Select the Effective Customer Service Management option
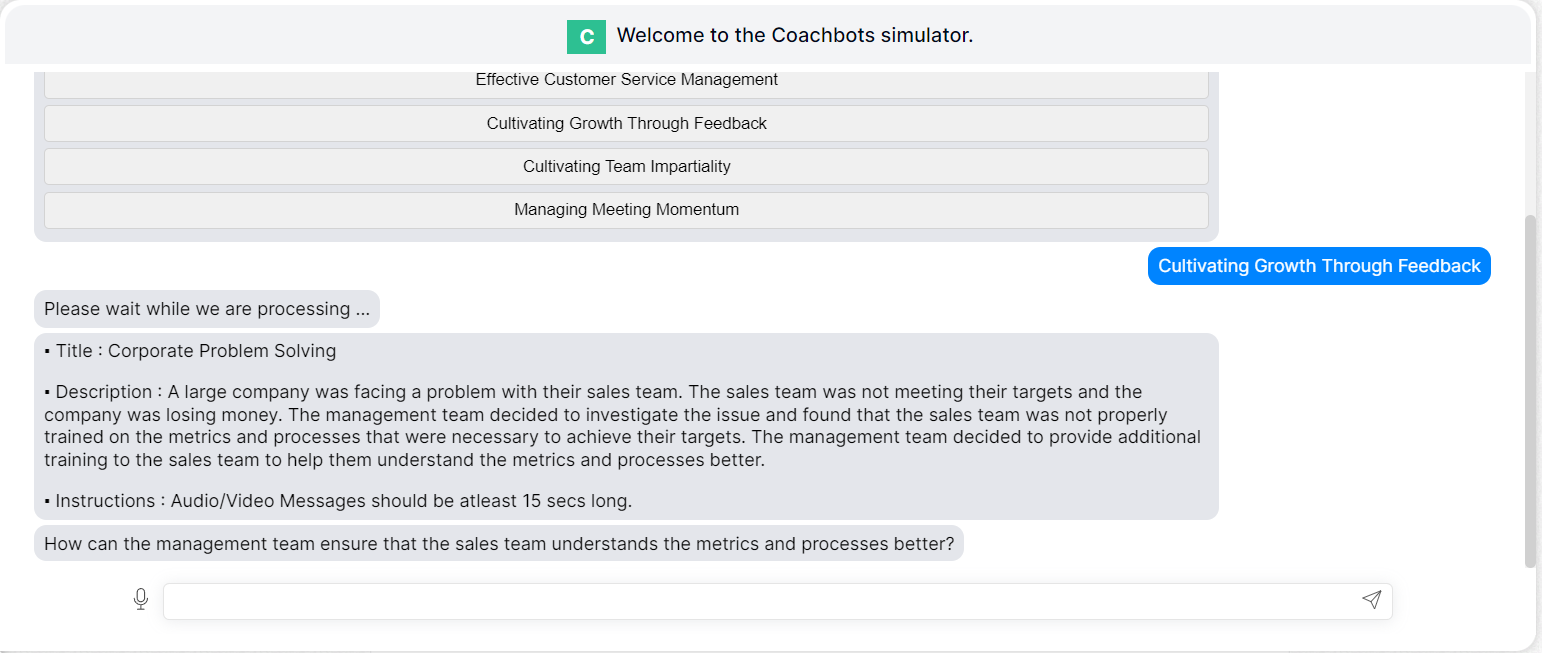The width and height of the screenshot is (1542, 653). tap(626, 81)
